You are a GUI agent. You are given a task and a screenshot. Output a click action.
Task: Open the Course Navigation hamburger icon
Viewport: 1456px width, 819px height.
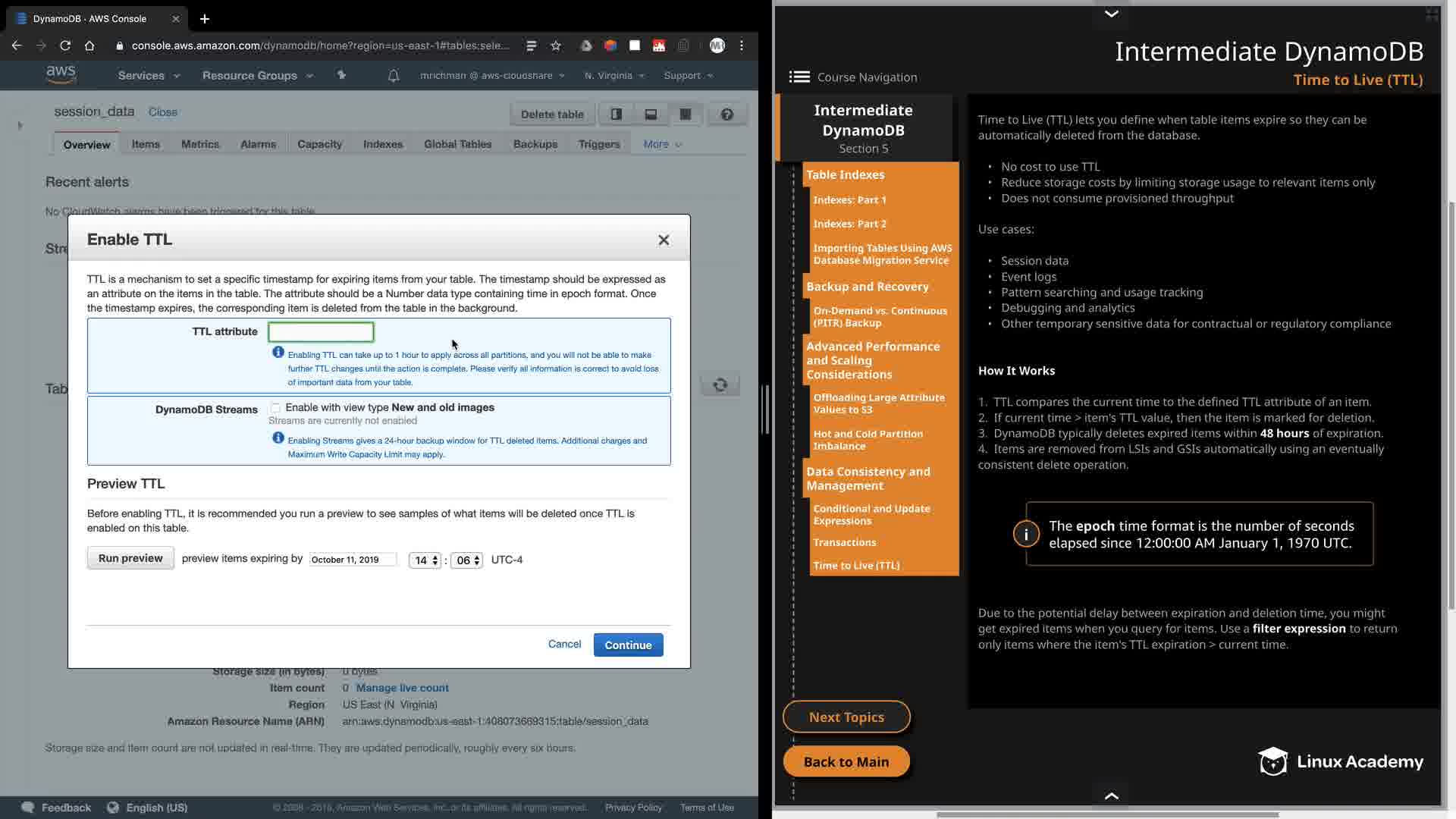799,77
